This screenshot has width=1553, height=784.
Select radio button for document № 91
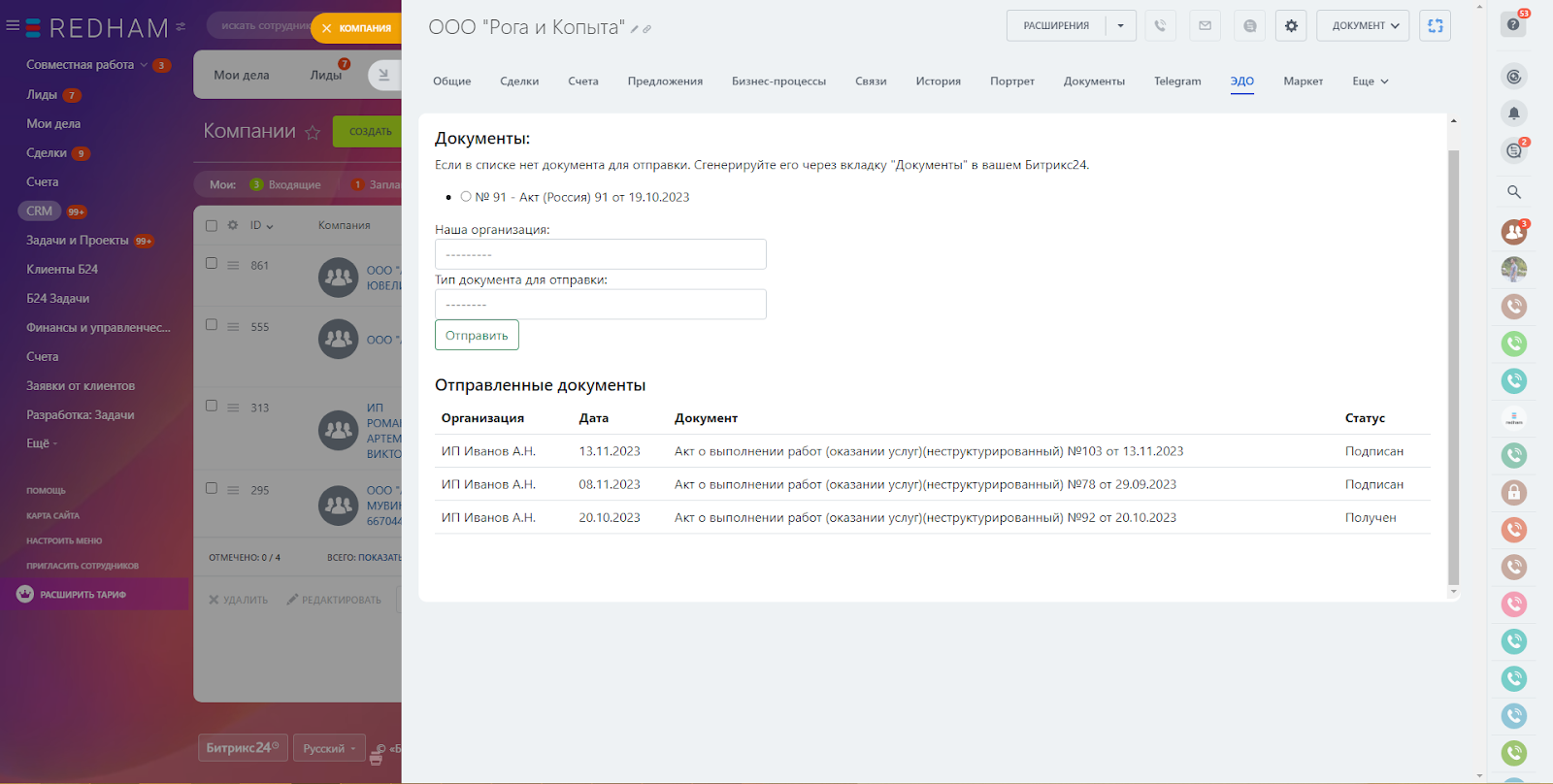click(466, 197)
